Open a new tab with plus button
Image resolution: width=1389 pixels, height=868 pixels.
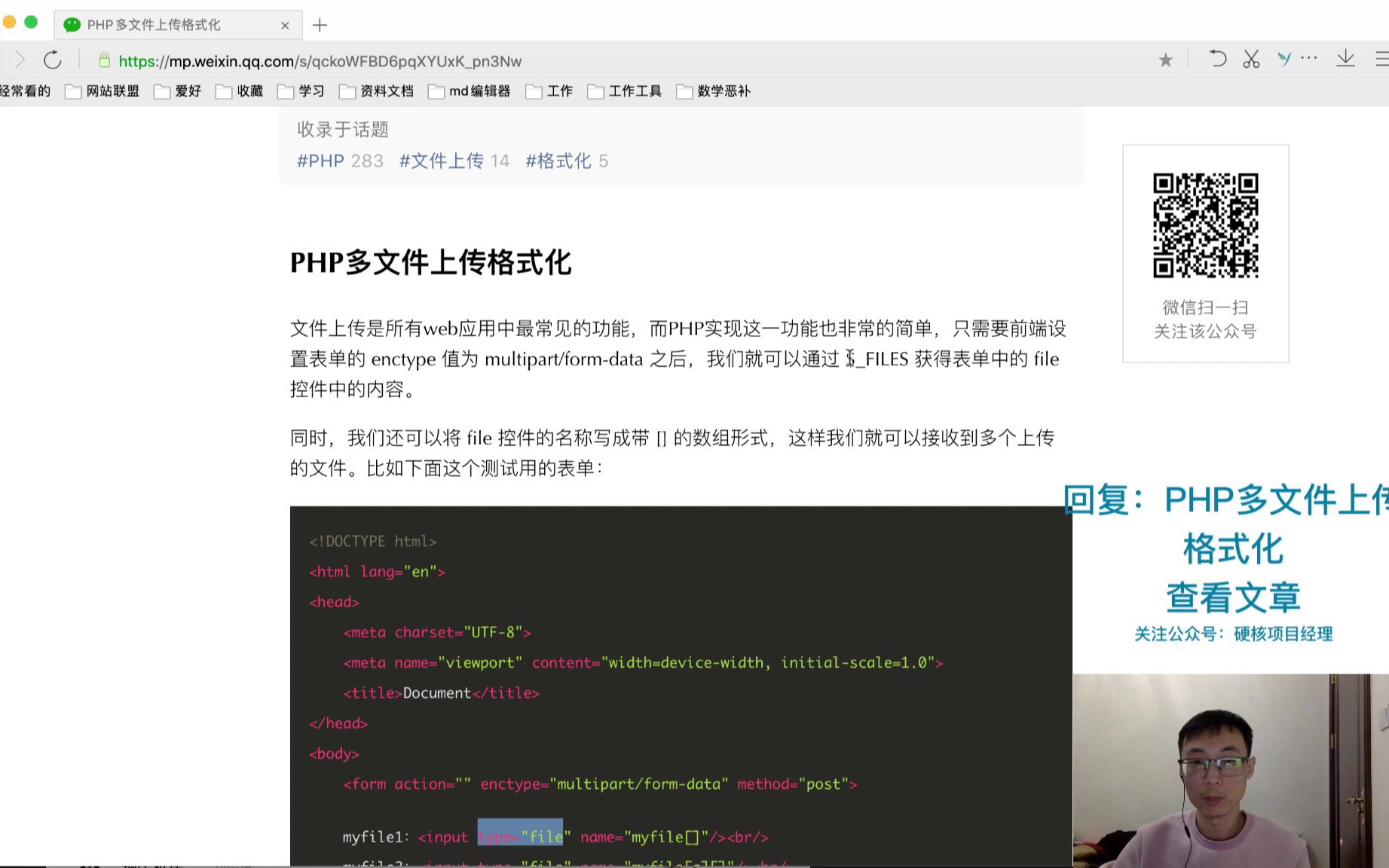point(320,25)
